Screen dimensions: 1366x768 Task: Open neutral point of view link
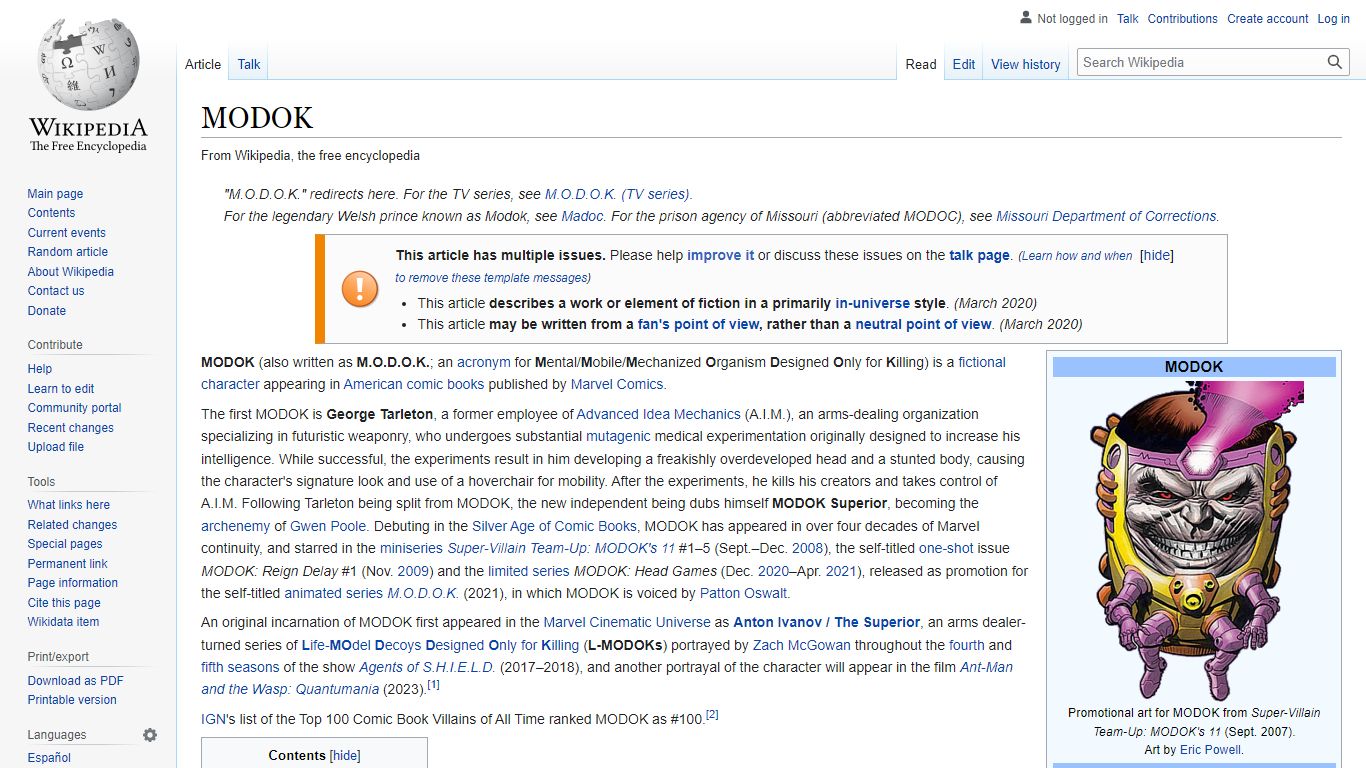pos(923,324)
